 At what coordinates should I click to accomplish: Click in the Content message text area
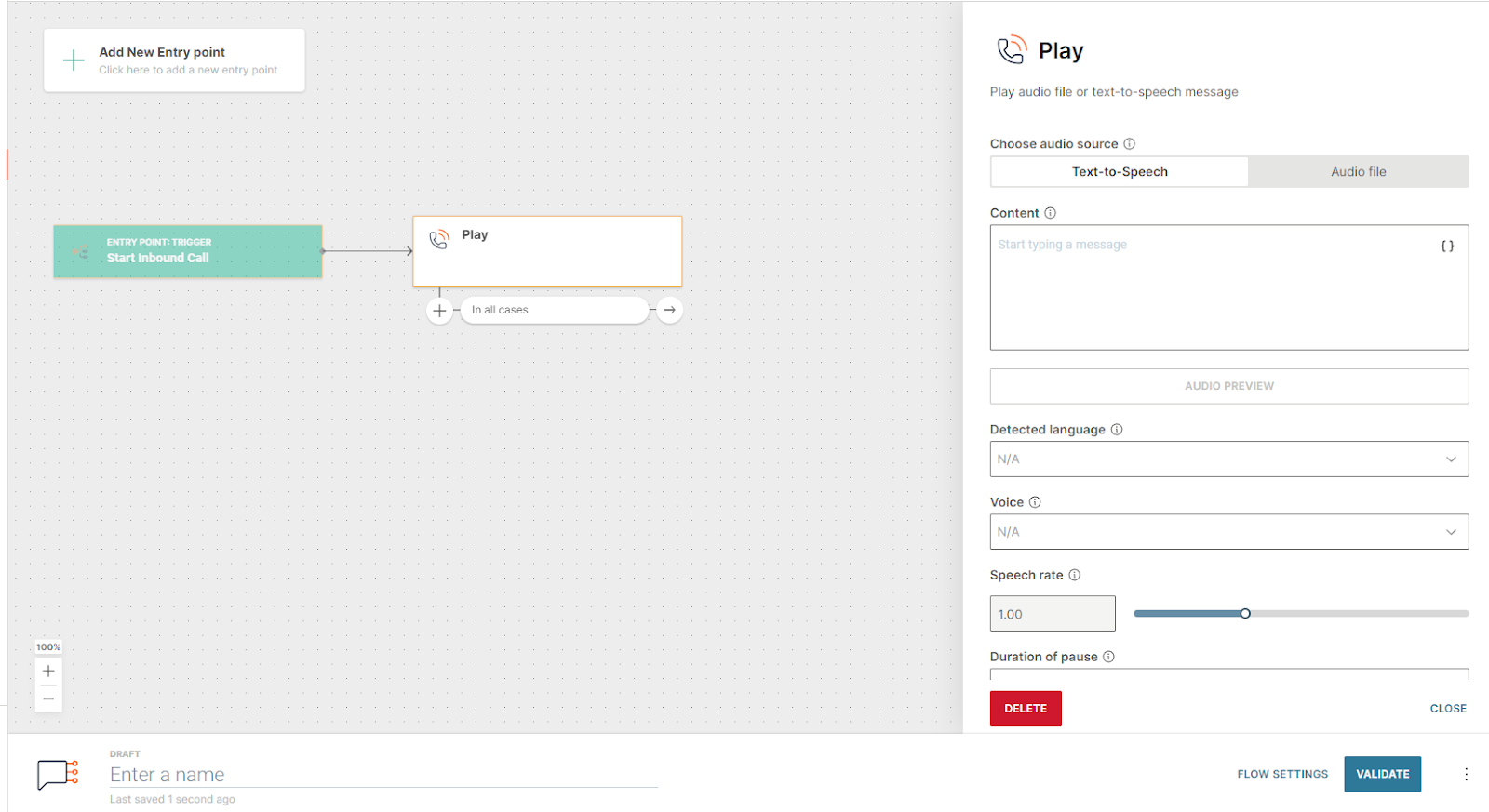click(1229, 287)
